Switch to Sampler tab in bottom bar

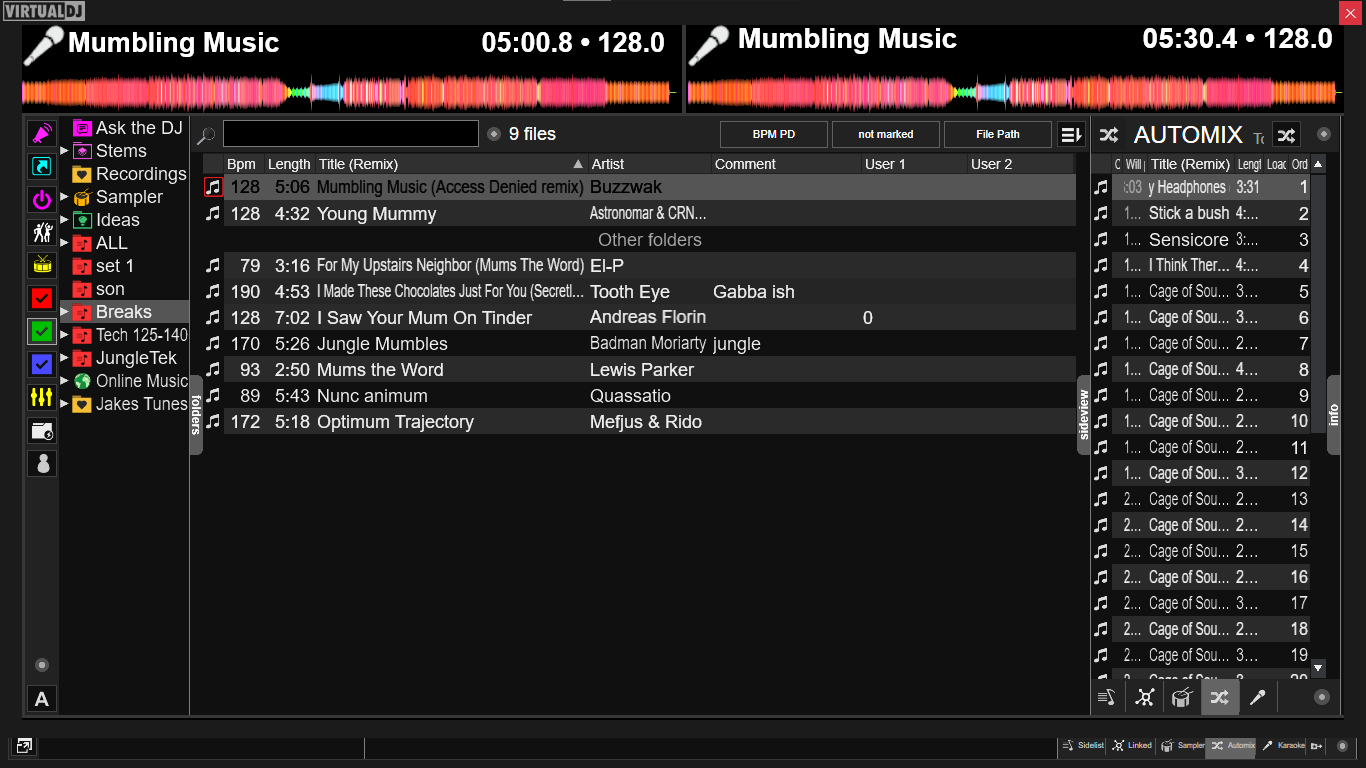tap(1182, 746)
